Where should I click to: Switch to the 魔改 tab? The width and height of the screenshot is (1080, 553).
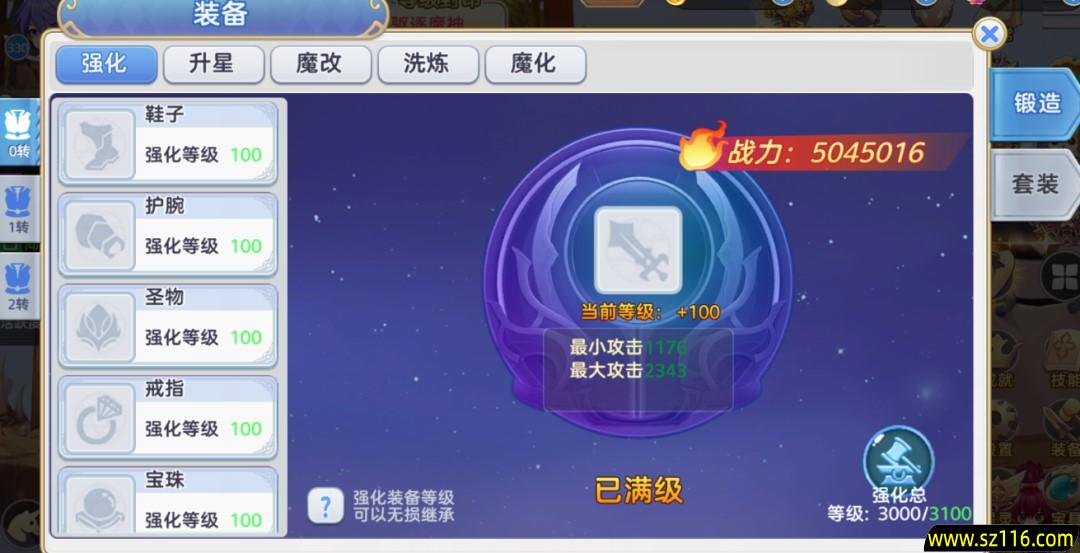tap(321, 65)
